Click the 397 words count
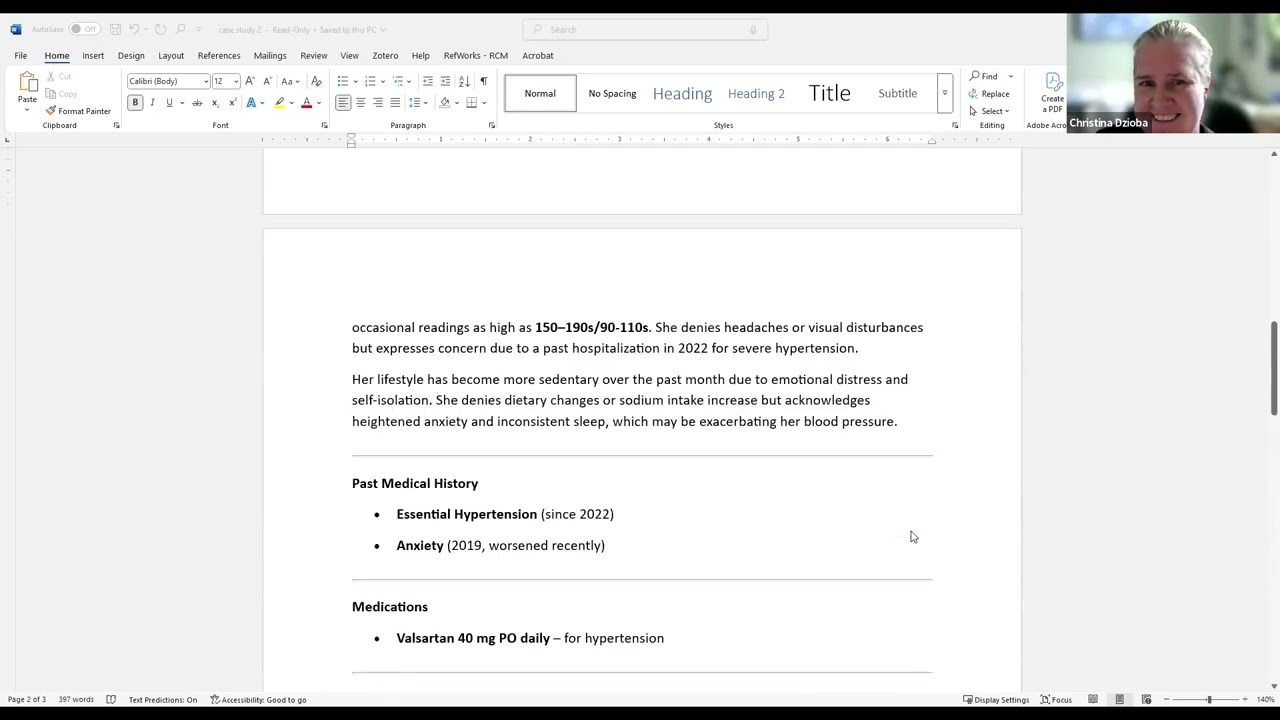 tap(76, 700)
